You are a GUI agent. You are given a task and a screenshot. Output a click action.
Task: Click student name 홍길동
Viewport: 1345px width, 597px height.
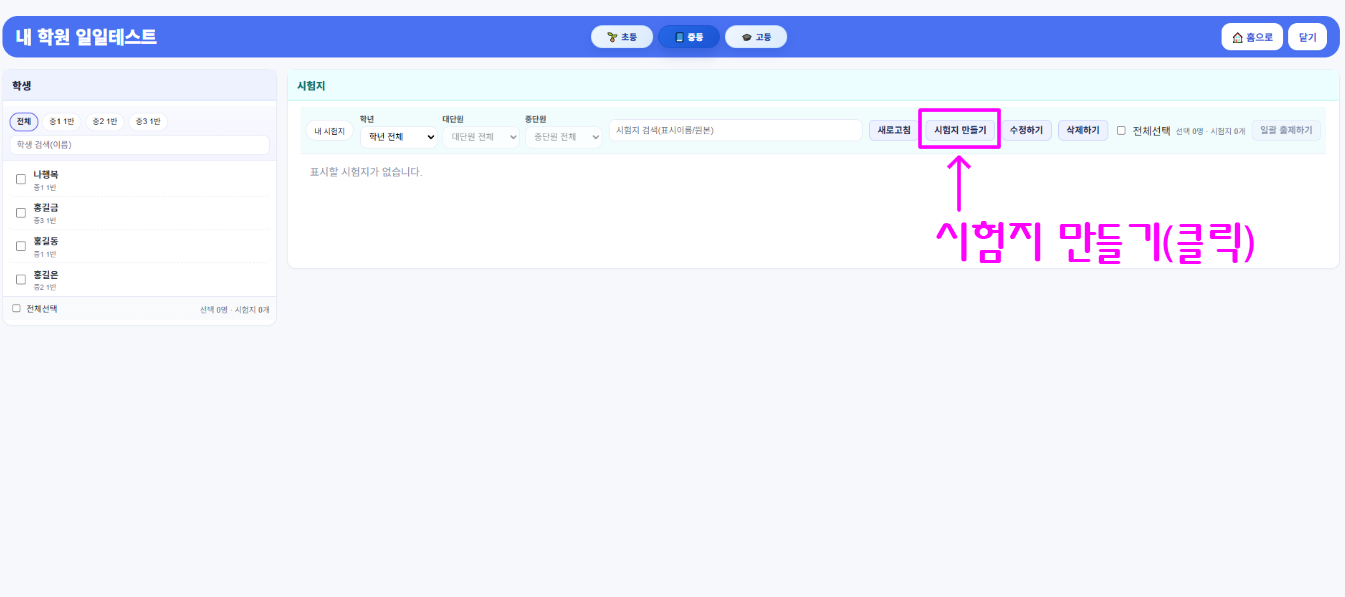click(x=46, y=241)
